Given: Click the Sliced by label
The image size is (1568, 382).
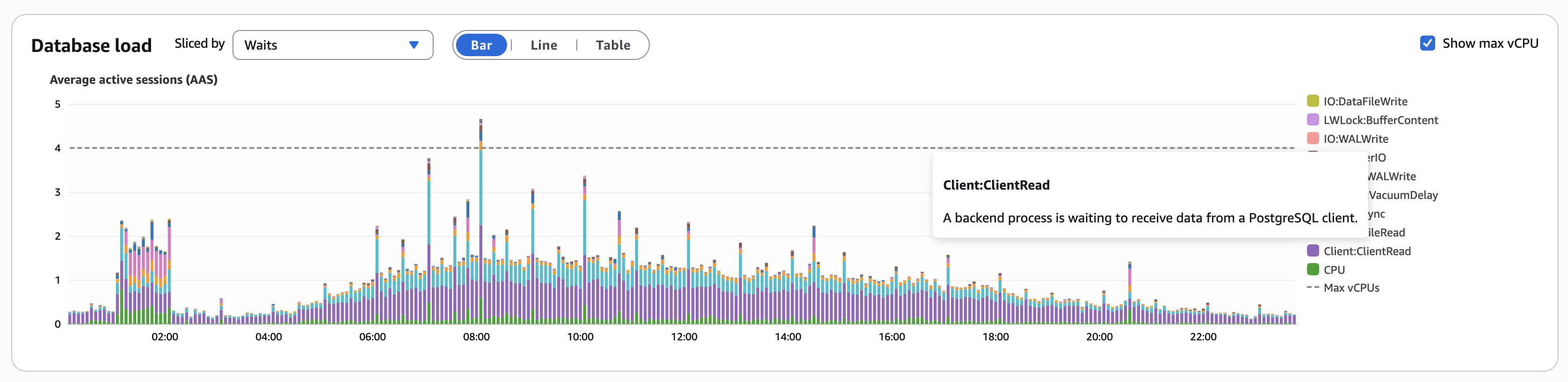Looking at the screenshot, I should pos(200,43).
